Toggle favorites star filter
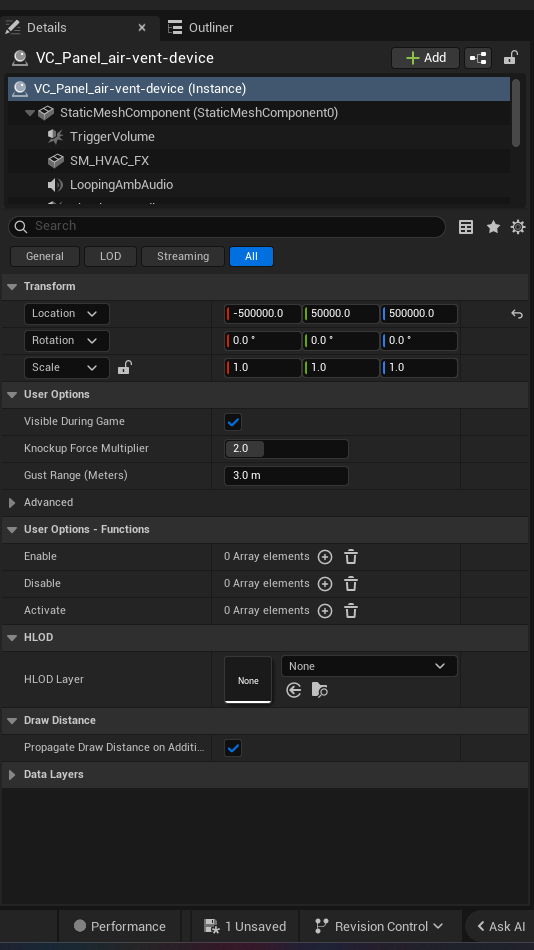Viewport: 534px width, 950px height. click(x=493, y=227)
